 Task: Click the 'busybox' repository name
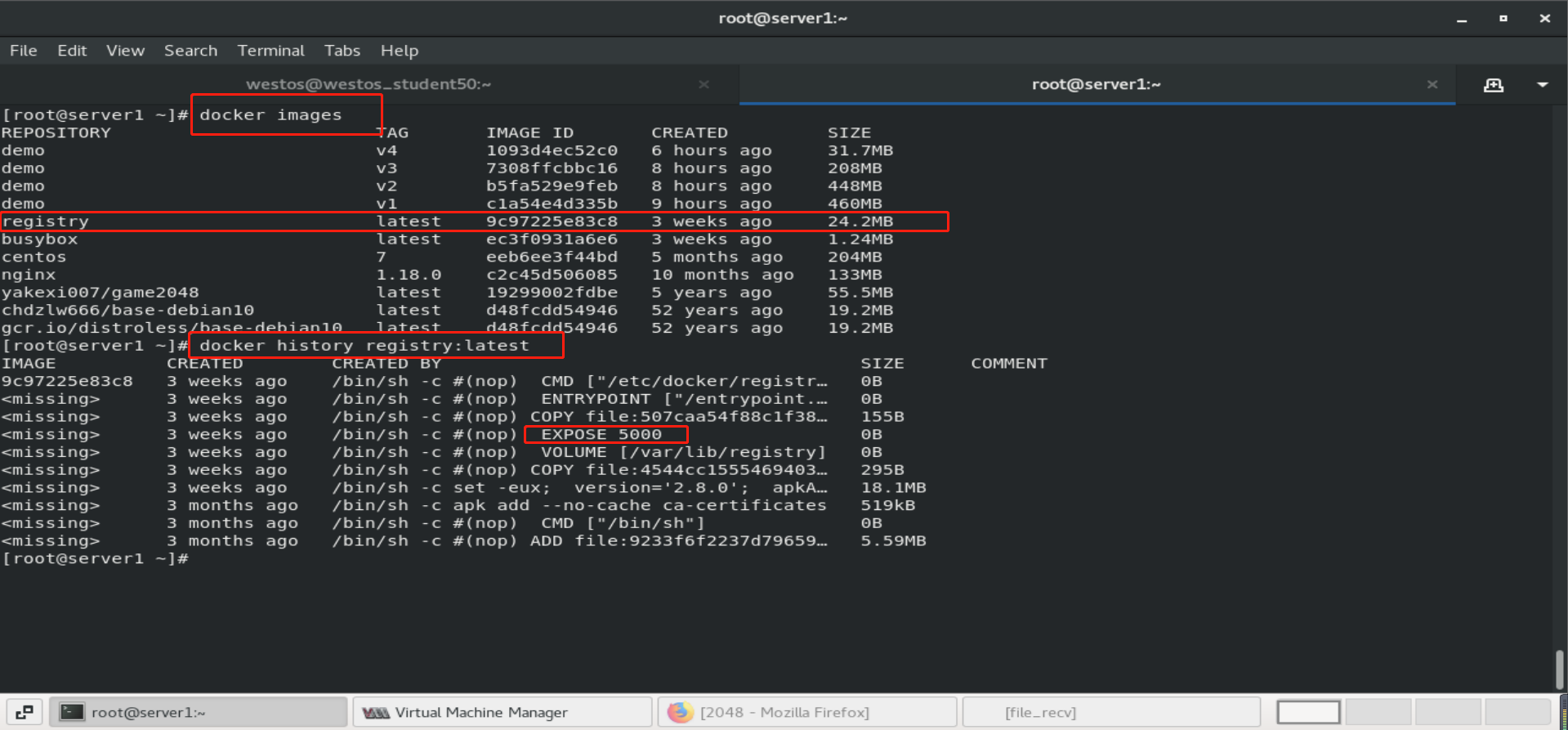click(39, 240)
